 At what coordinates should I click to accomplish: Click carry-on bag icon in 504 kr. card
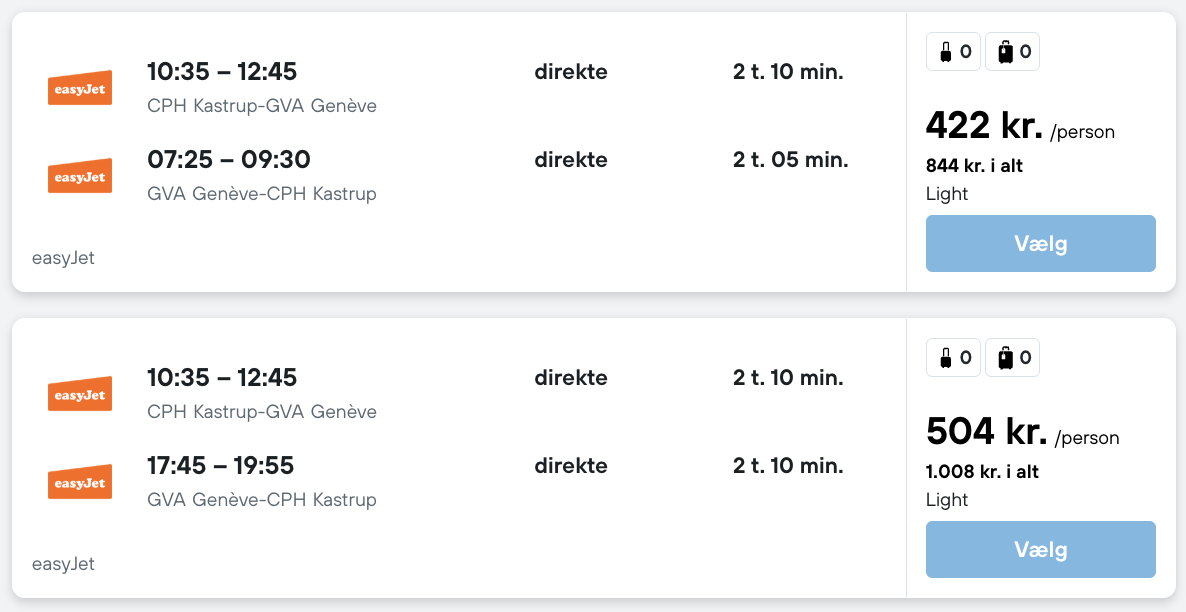945,358
